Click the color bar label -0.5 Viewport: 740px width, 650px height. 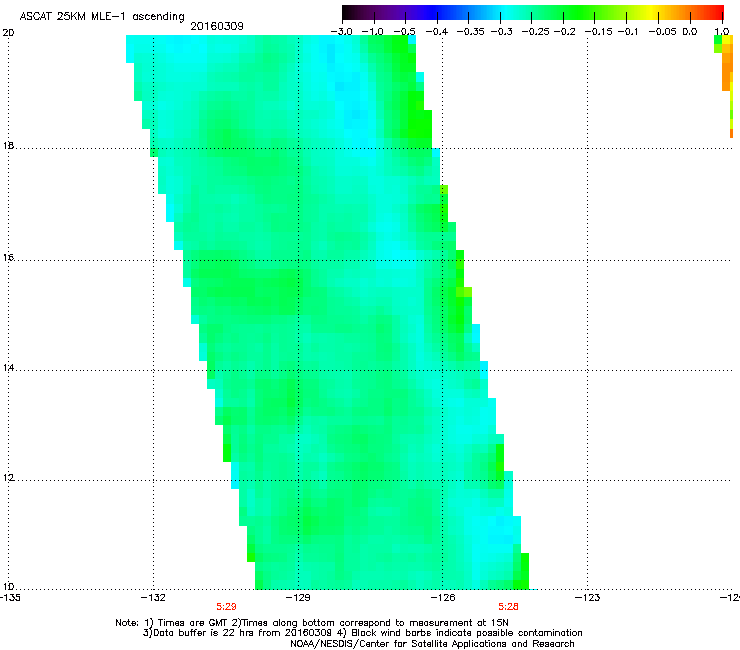pos(405,32)
